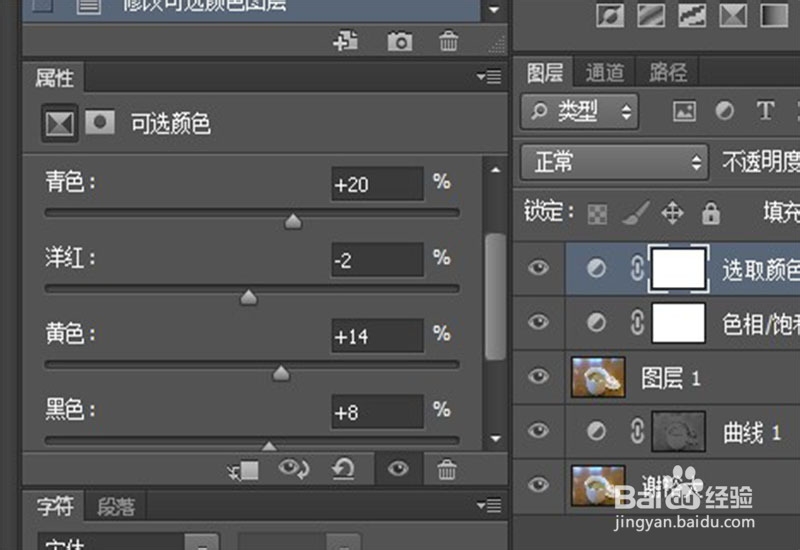This screenshot has width=800, height=550.
Task: Click the 黄色 value field +14
Action: point(378,336)
